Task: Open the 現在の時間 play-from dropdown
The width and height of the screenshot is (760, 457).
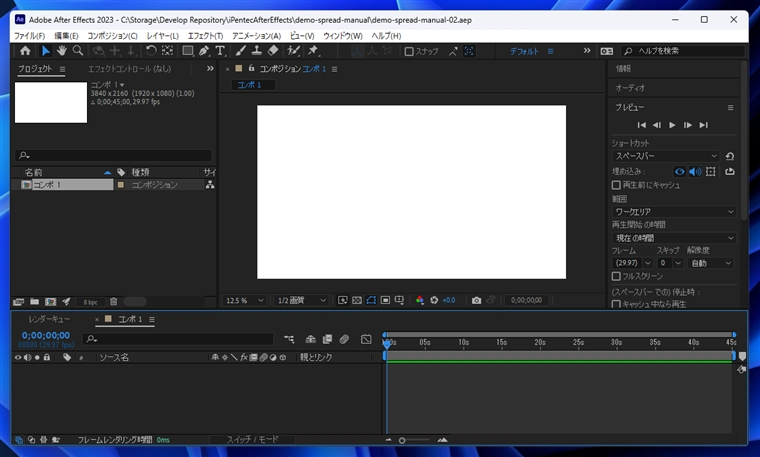Action: click(x=674, y=238)
